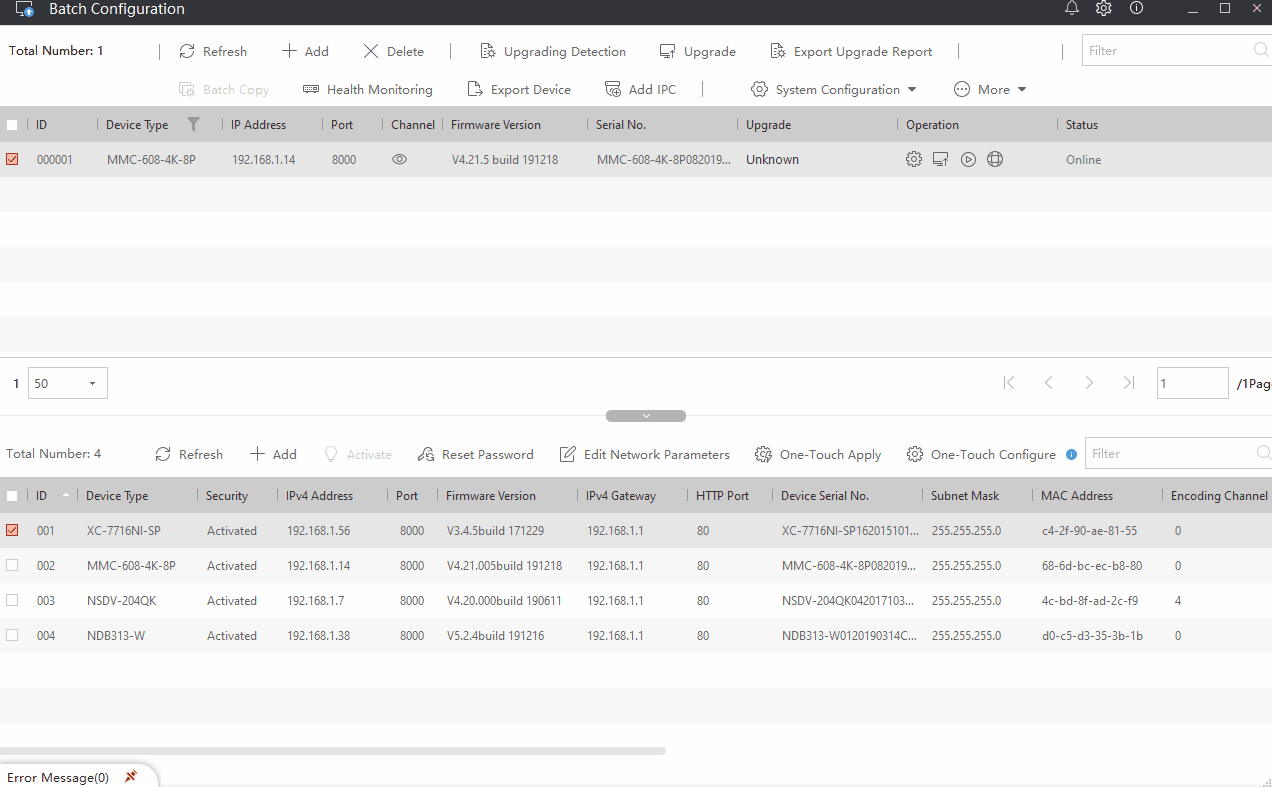Click the Status column header
The width and height of the screenshot is (1272, 787).
pos(1082,125)
